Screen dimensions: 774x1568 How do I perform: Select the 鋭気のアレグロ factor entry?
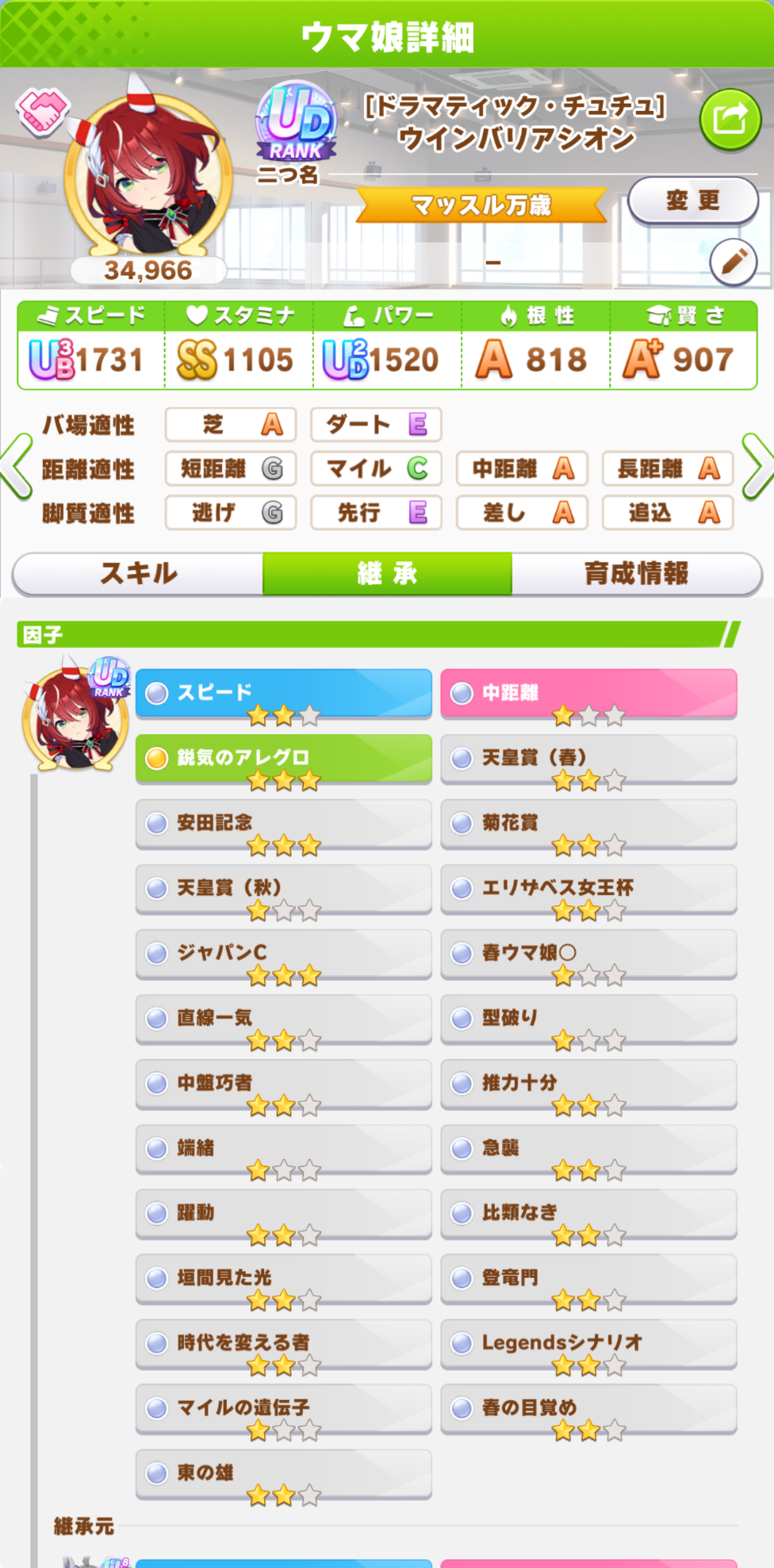[x=284, y=759]
